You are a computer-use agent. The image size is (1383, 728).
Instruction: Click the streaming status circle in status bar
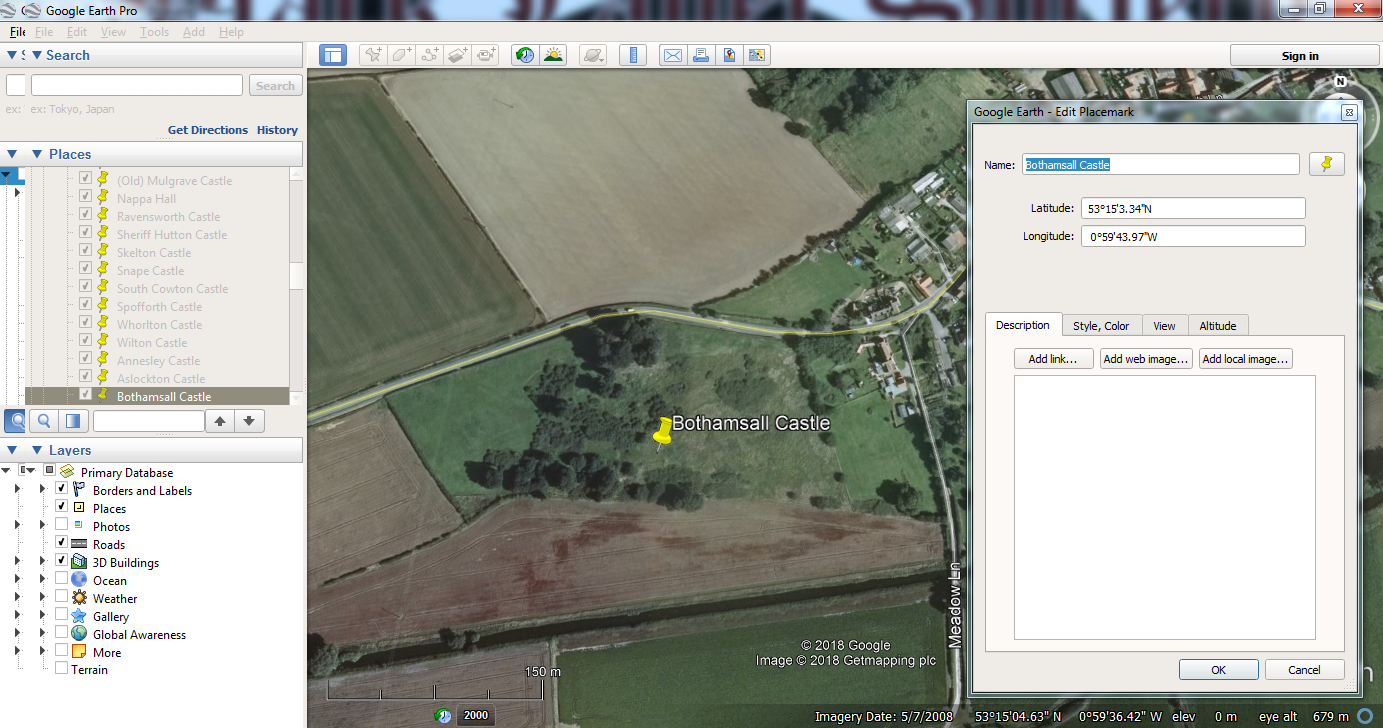[x=1366, y=716]
